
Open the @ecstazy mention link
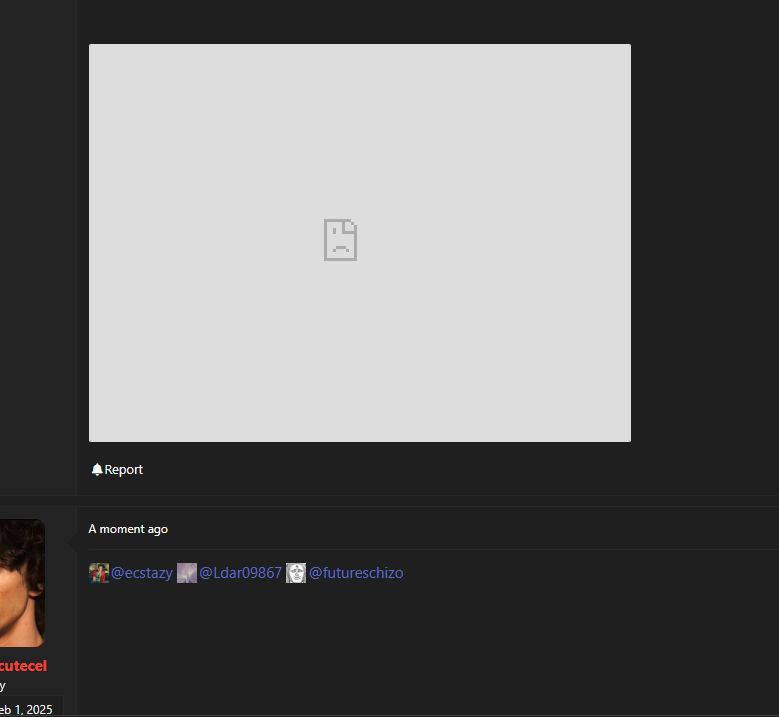[142, 573]
